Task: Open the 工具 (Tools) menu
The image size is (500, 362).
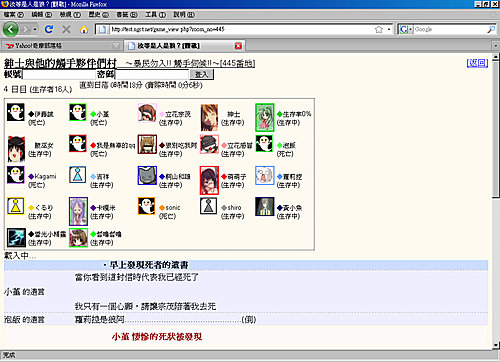Action: click(x=155, y=15)
